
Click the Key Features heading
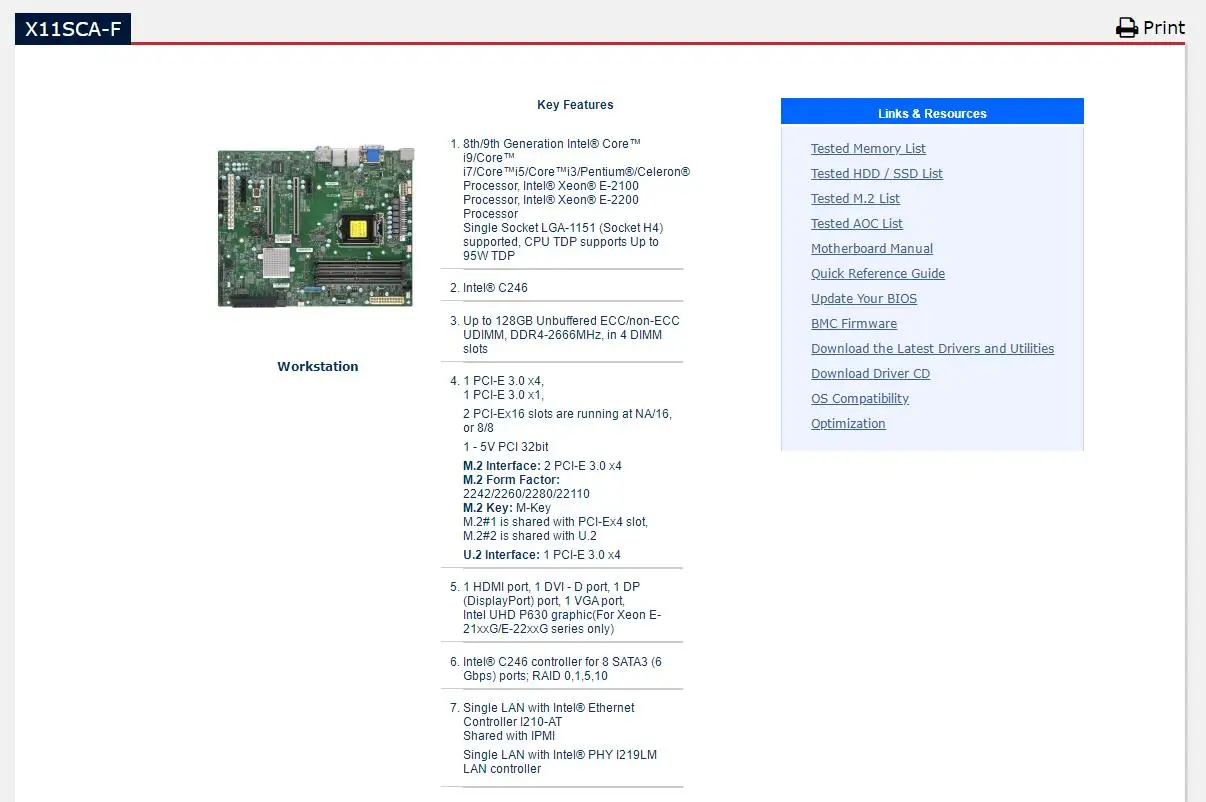click(575, 104)
